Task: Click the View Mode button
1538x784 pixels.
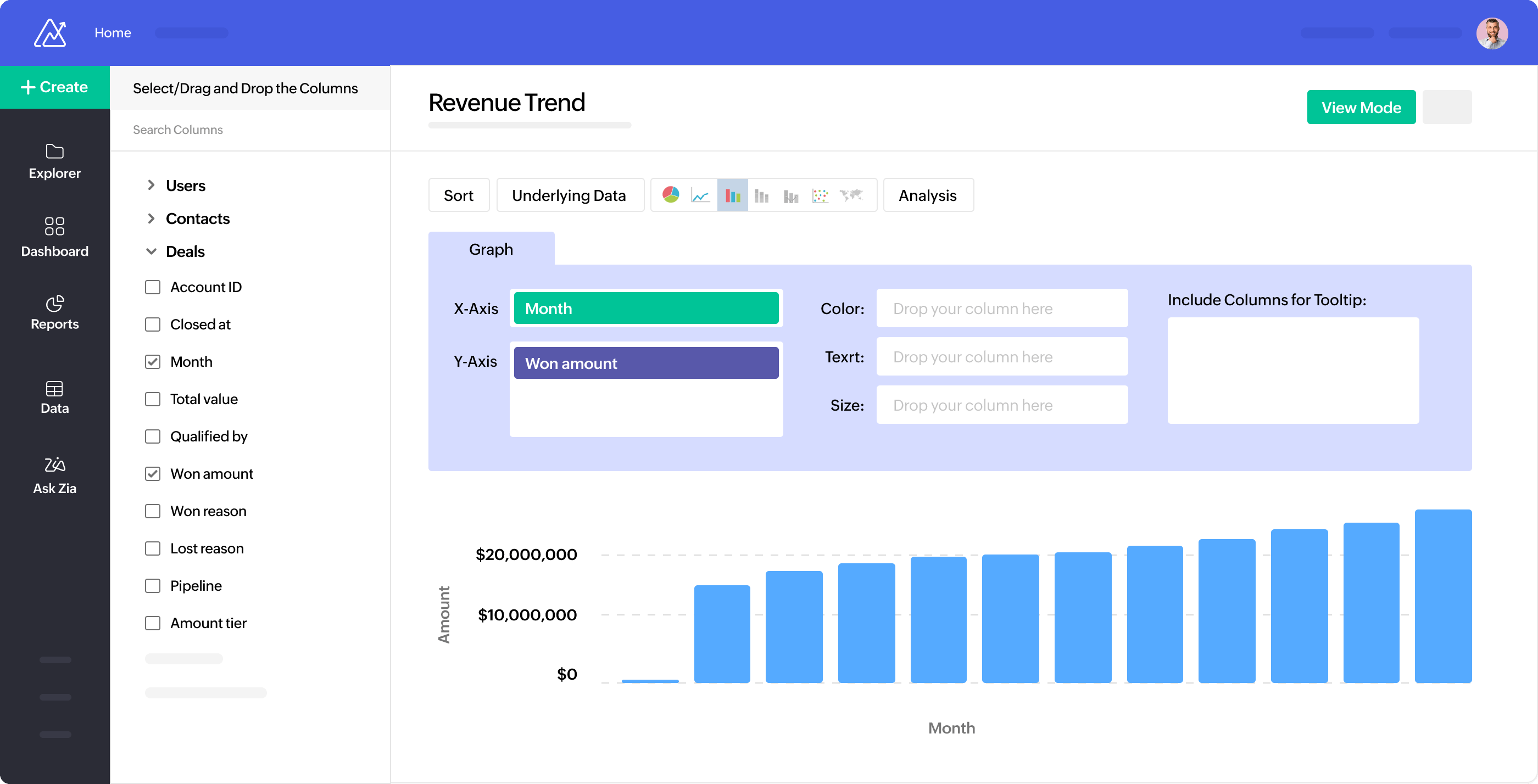Action: (x=1361, y=108)
